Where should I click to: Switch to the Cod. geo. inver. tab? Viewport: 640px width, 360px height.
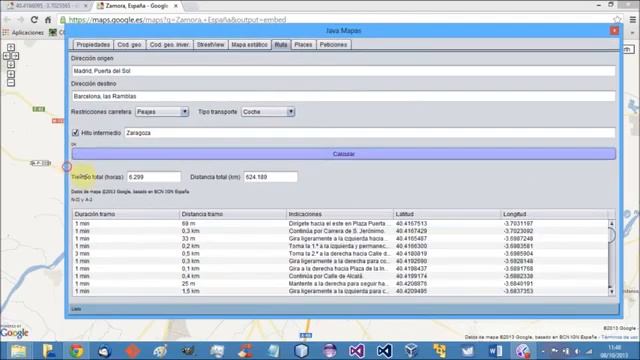(169, 44)
